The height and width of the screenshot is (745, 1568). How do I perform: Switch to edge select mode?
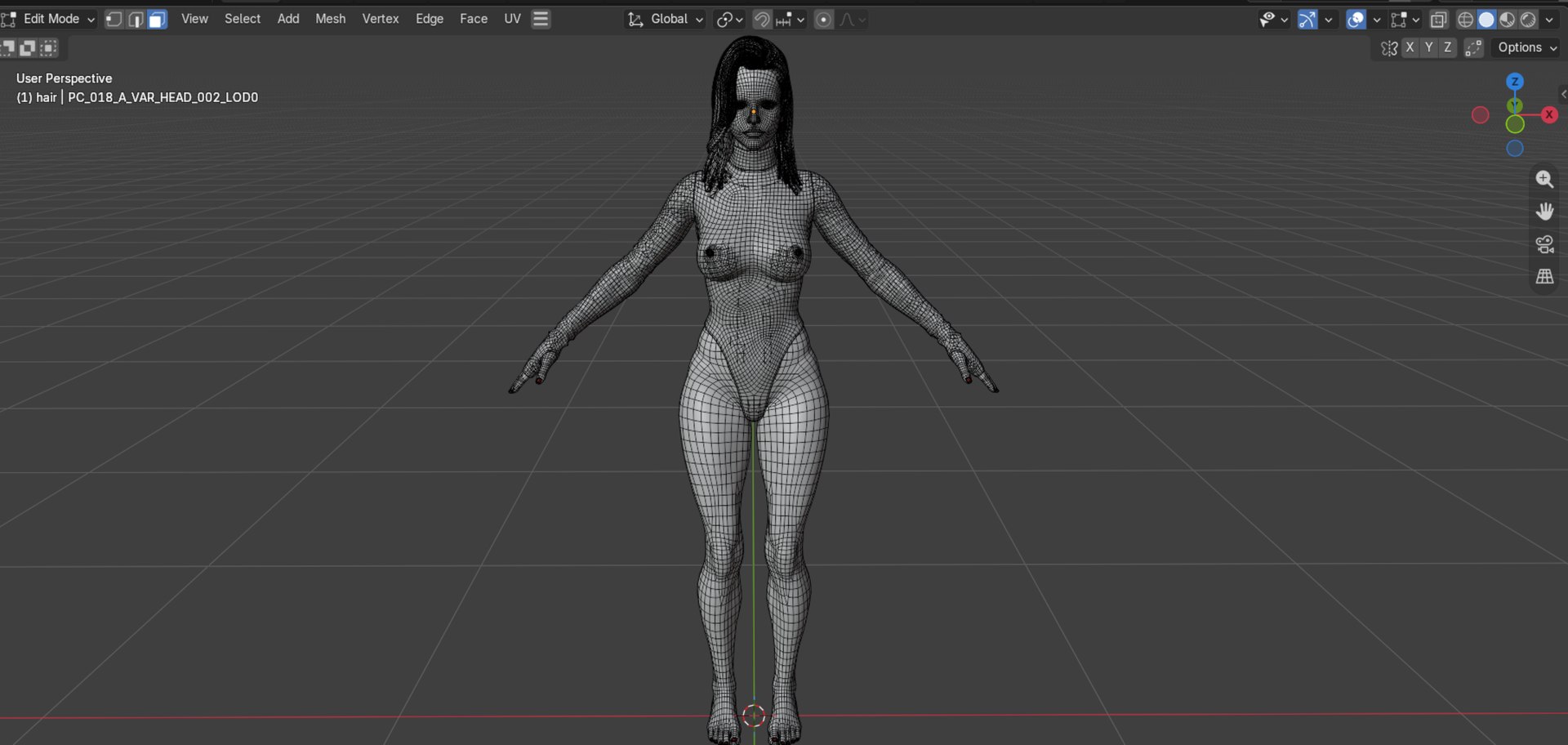[x=136, y=19]
